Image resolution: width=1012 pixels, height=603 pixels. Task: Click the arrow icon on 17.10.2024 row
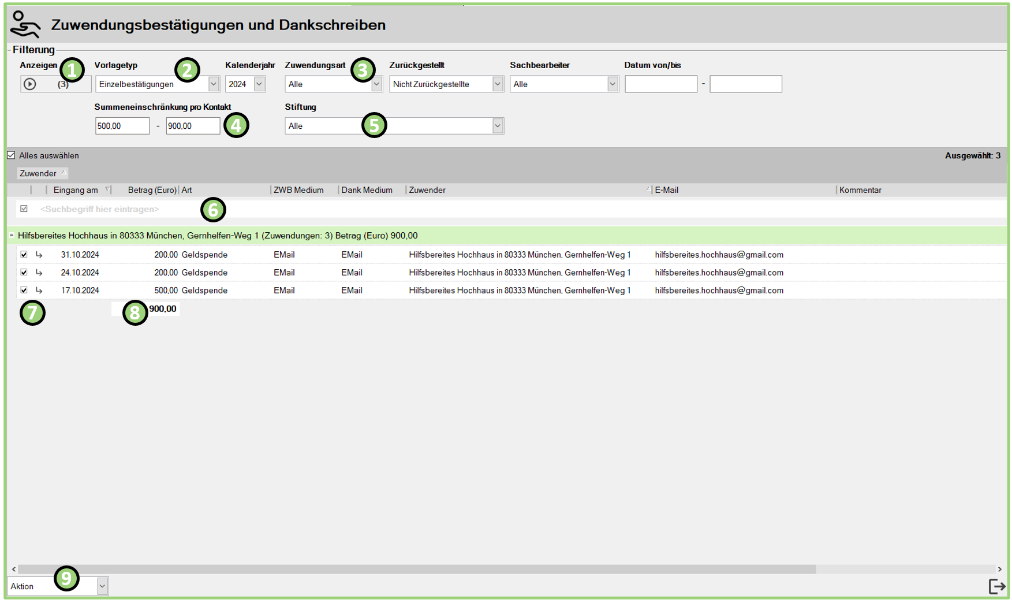tap(39, 291)
